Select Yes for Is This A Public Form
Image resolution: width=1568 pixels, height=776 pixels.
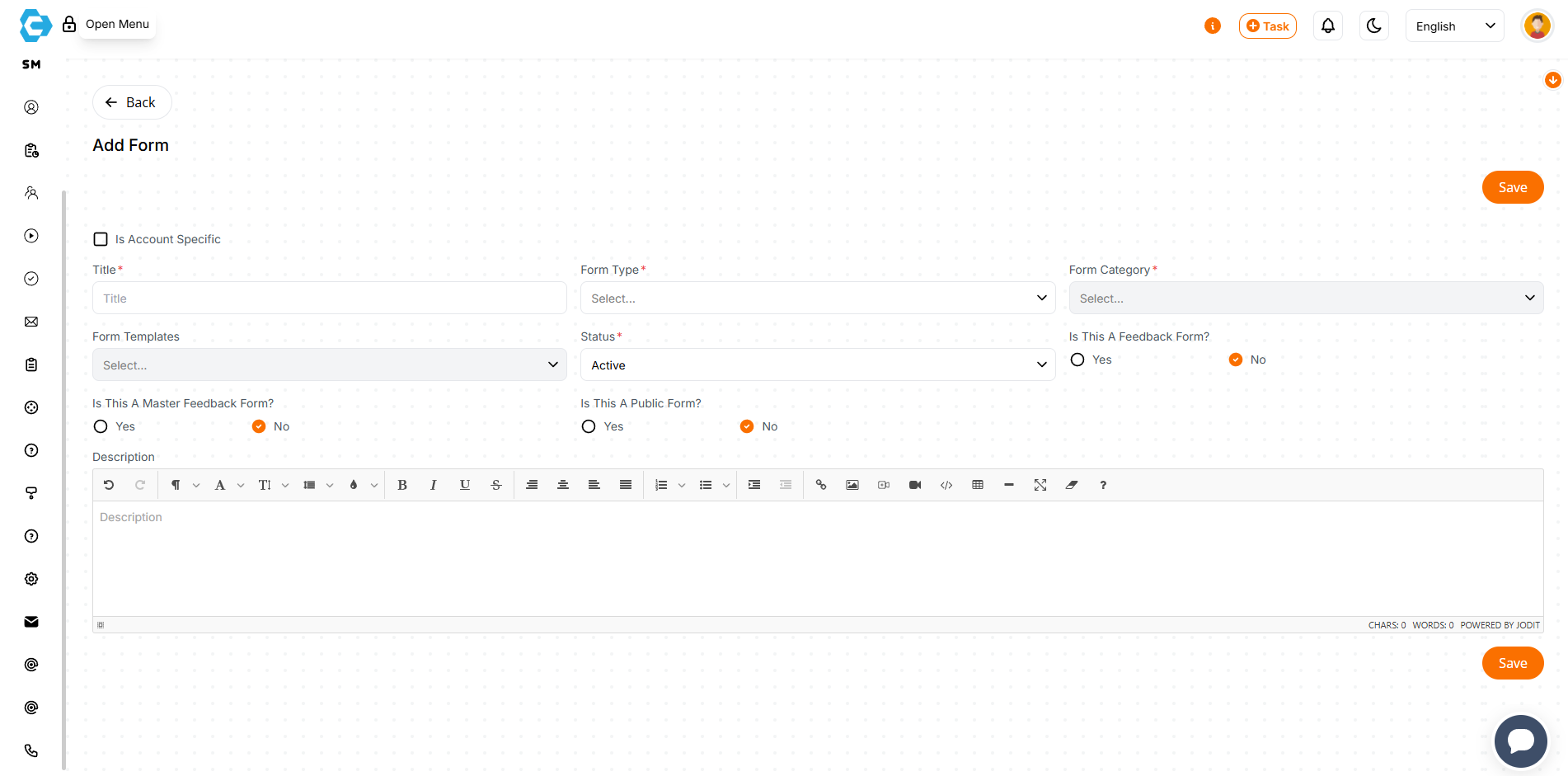589,426
